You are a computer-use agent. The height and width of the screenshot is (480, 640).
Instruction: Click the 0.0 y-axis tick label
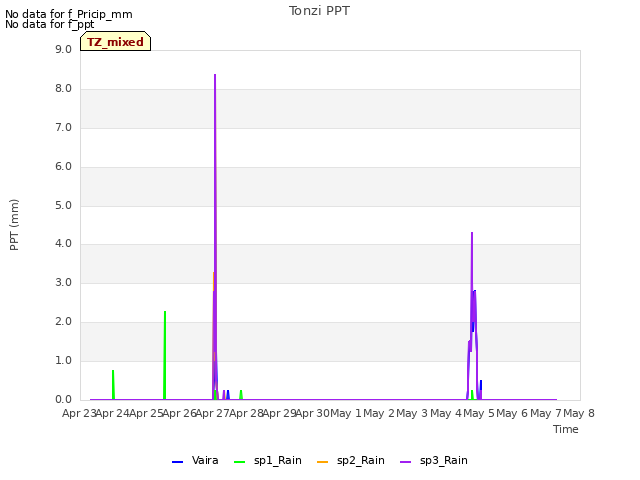tap(63, 399)
